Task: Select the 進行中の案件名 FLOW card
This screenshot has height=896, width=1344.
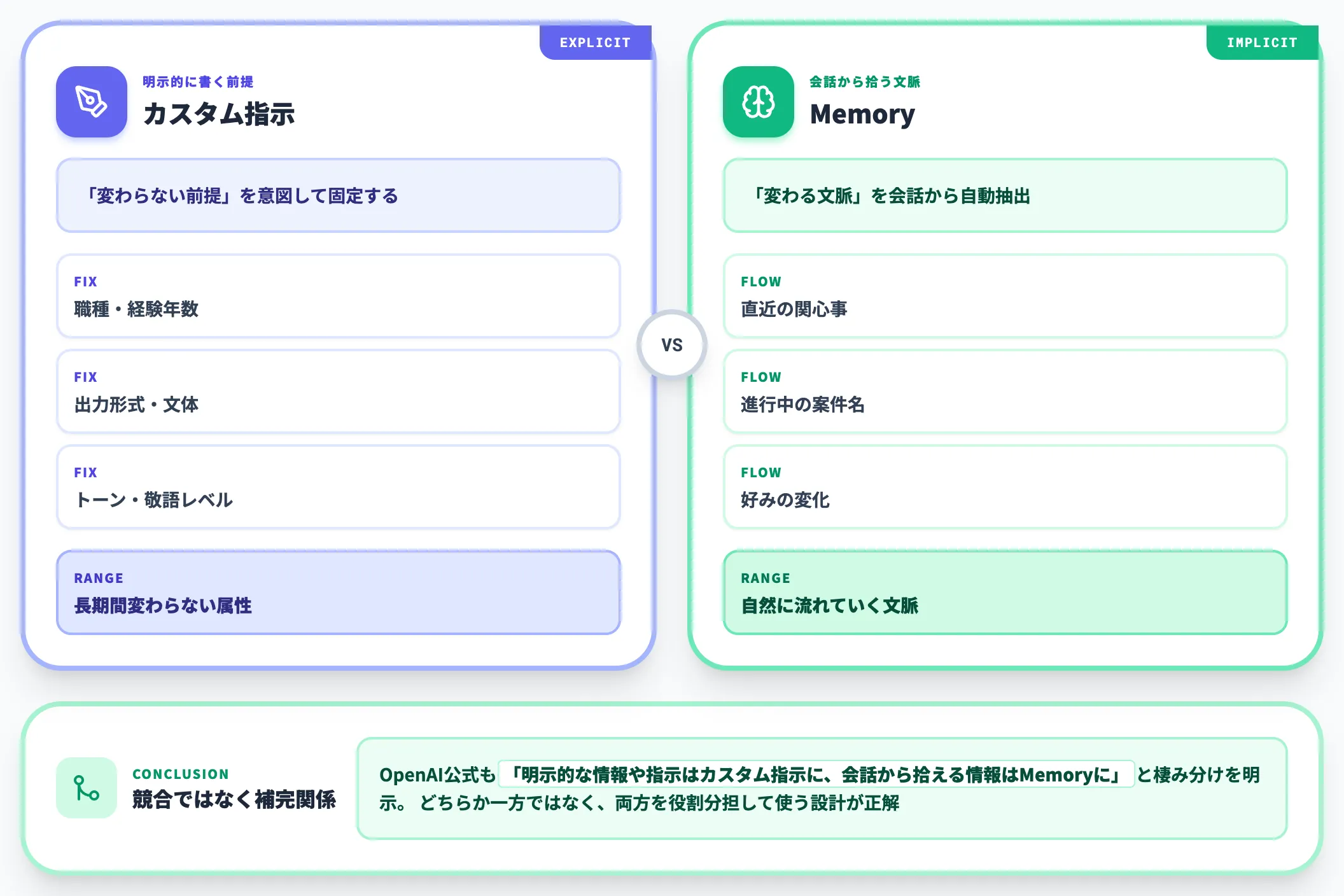Action: pos(1005,391)
